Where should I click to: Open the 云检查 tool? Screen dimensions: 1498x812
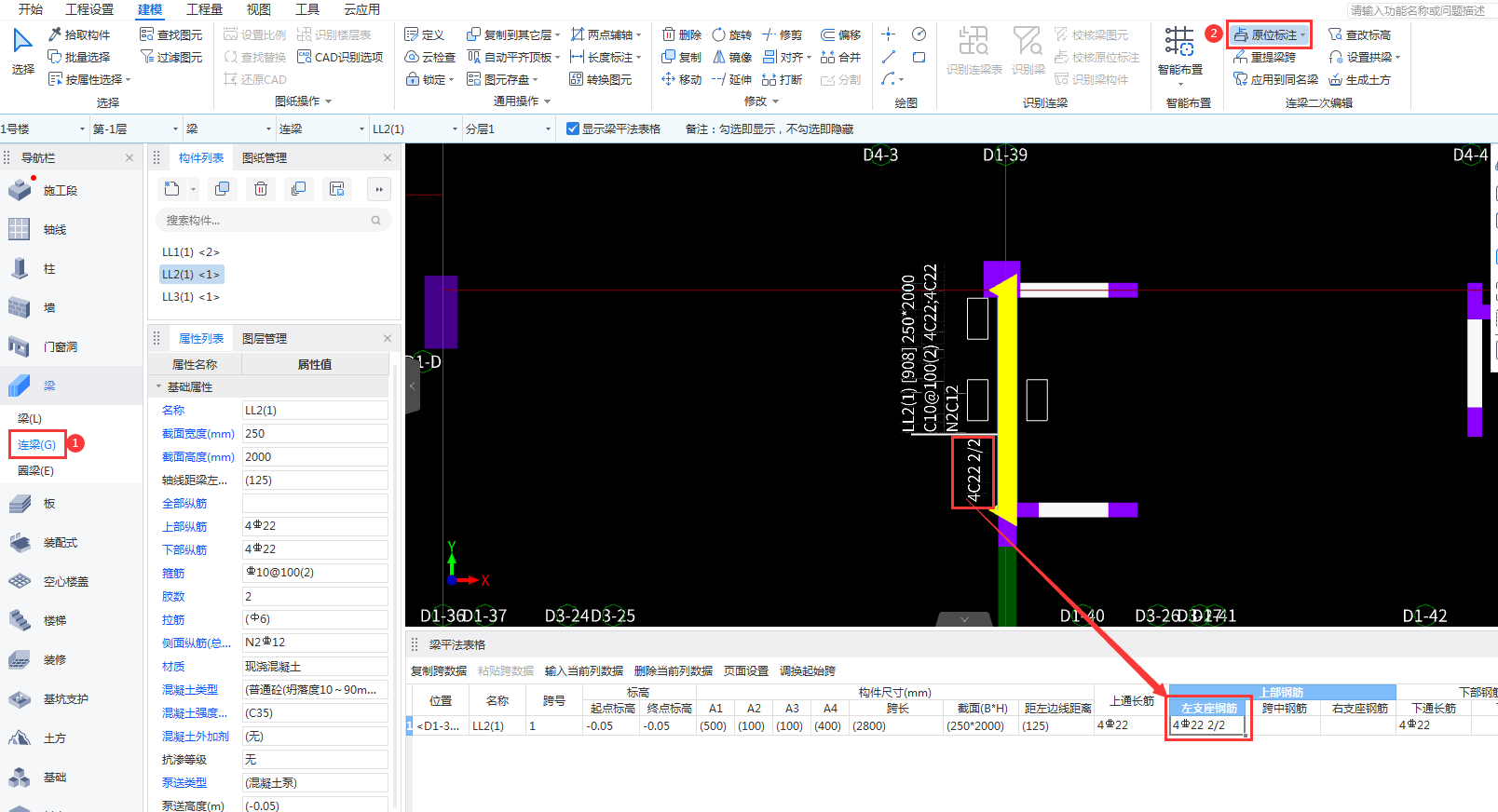(x=430, y=57)
